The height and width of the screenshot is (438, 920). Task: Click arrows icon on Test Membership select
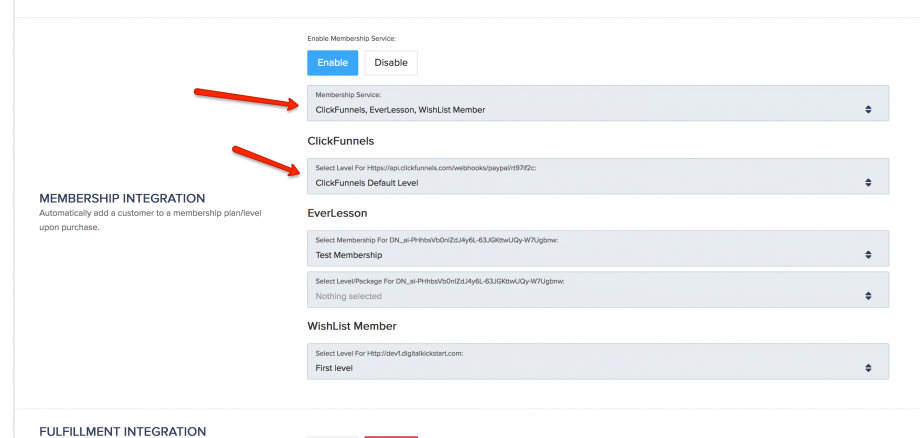pos(868,255)
